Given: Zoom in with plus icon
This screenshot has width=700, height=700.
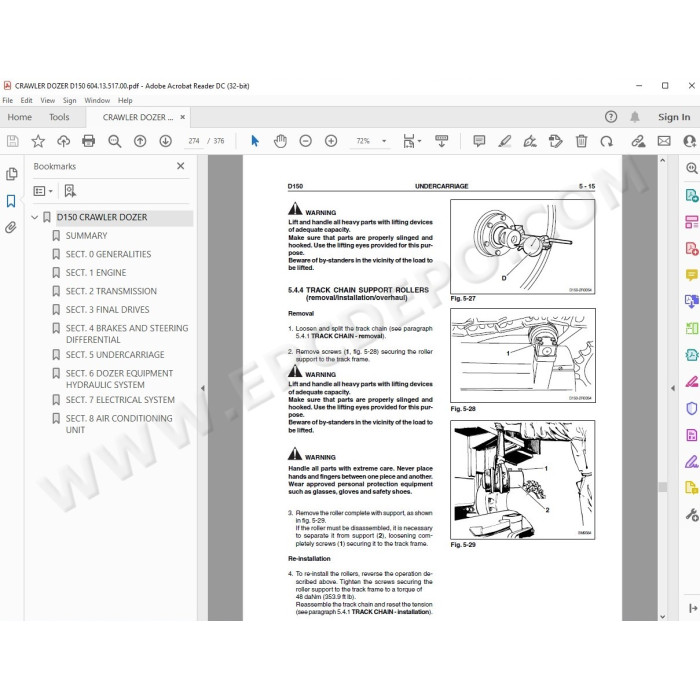Looking at the screenshot, I should 331,142.
